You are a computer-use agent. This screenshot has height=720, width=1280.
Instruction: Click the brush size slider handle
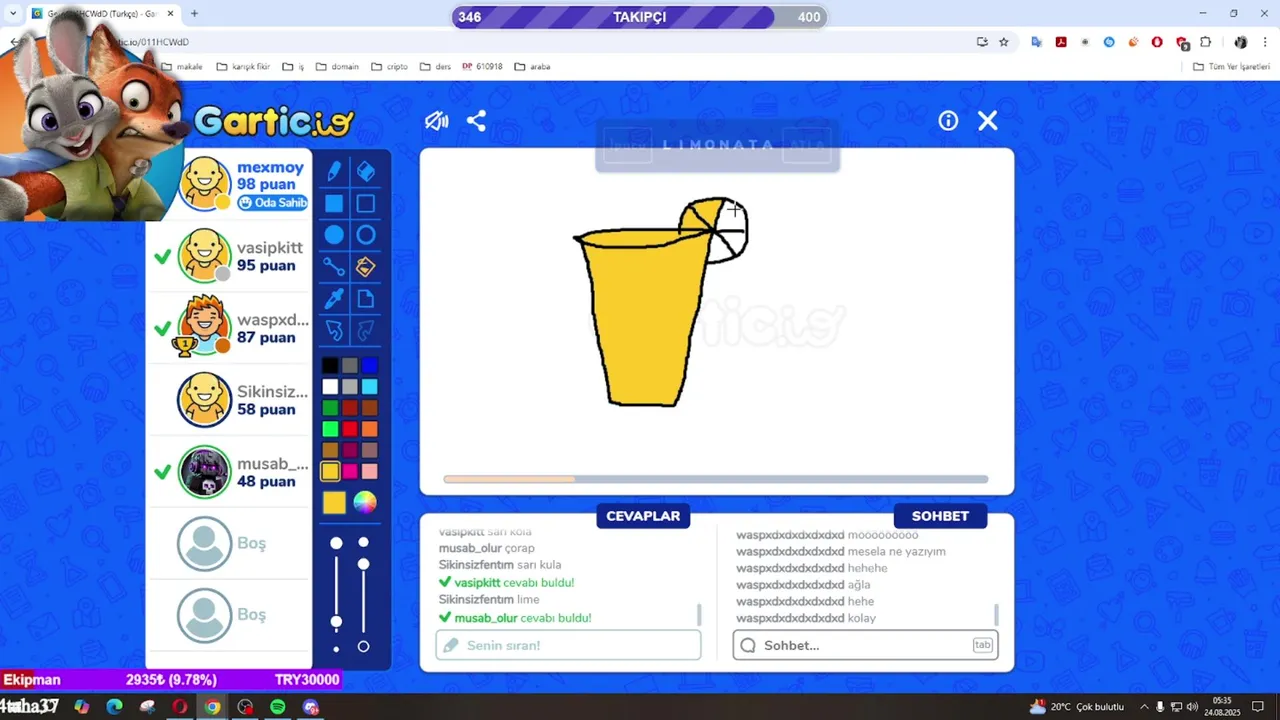(336, 622)
